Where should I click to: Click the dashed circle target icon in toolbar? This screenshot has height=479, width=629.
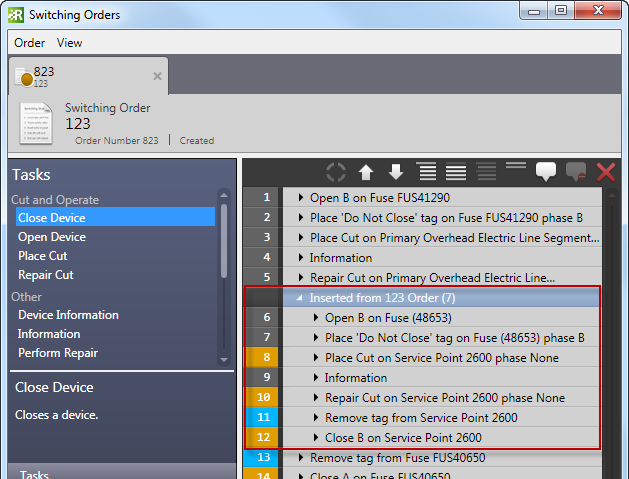point(336,172)
